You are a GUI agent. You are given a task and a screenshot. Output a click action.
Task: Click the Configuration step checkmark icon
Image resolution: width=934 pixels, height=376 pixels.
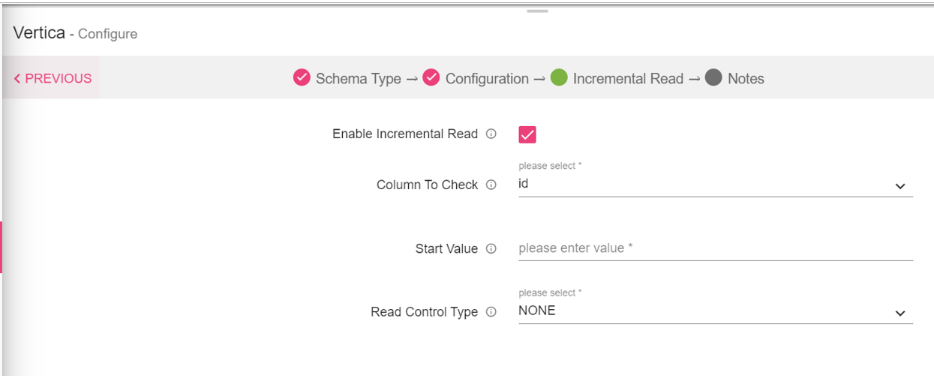pyautogui.click(x=431, y=78)
